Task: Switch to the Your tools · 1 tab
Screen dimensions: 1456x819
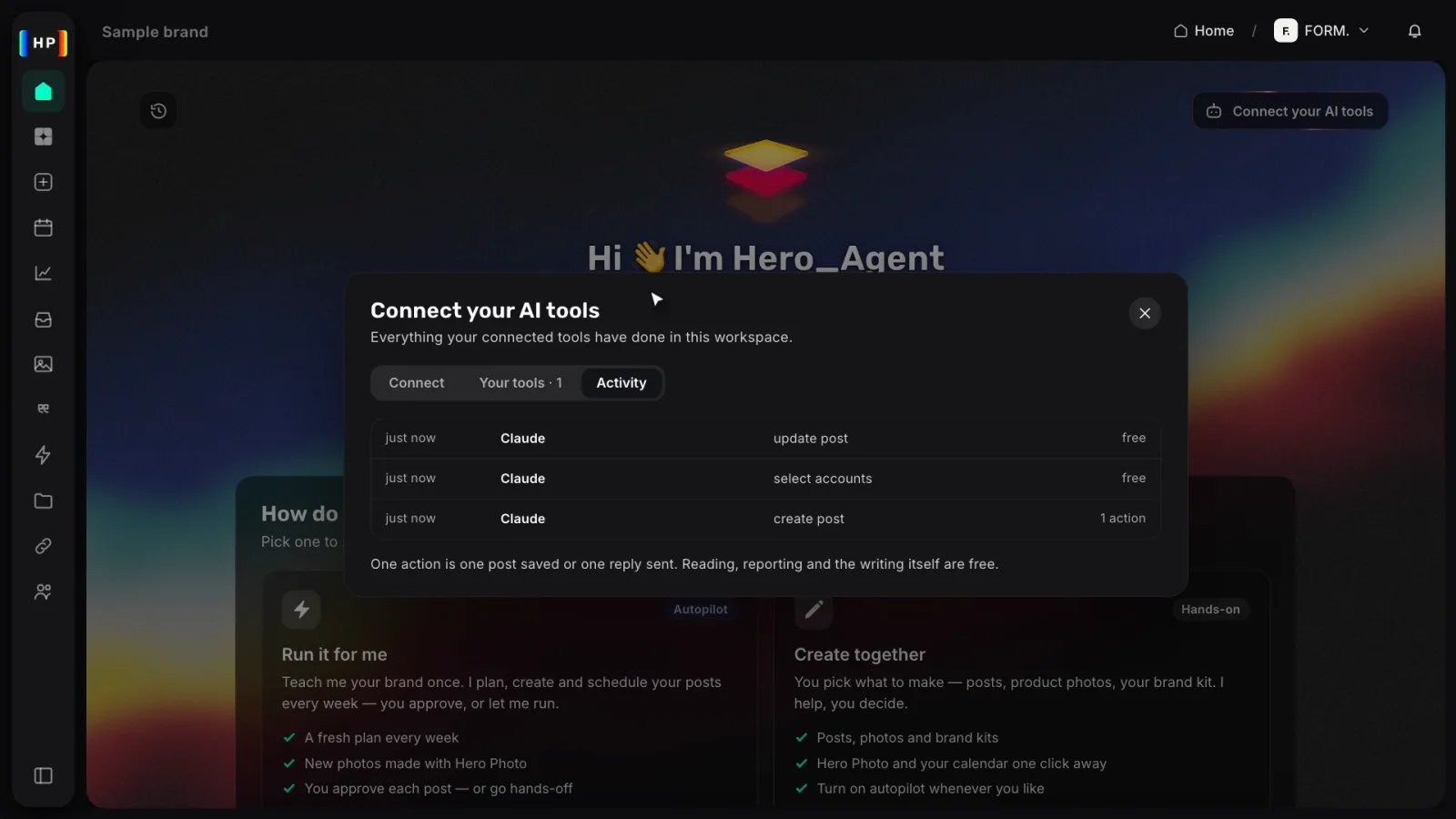Action: click(521, 383)
